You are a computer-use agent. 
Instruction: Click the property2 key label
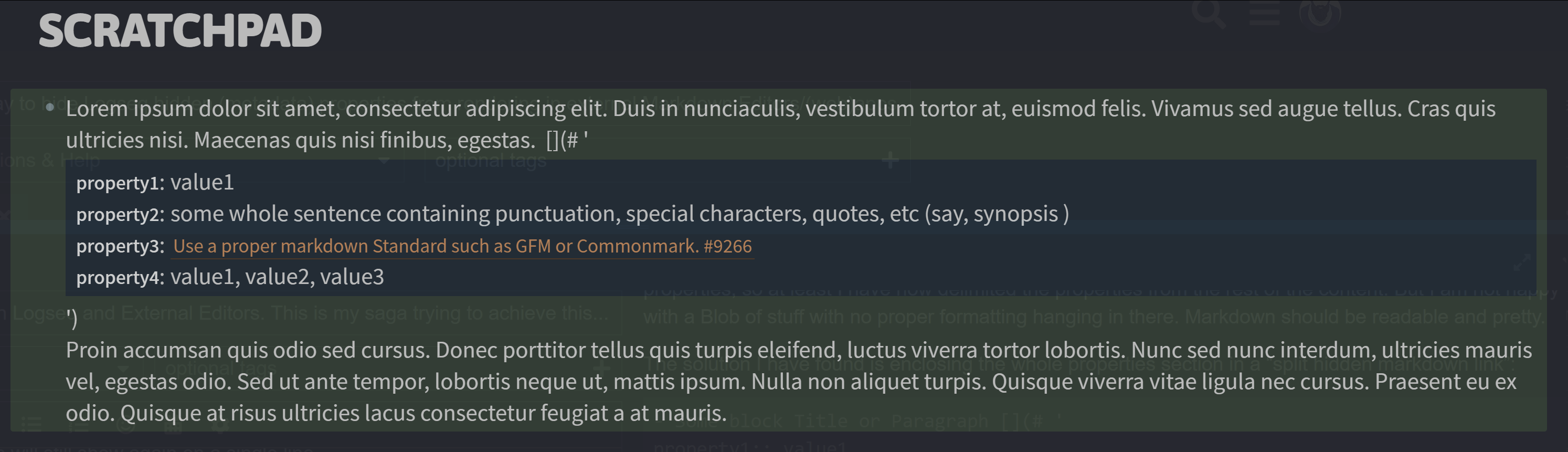click(120, 214)
